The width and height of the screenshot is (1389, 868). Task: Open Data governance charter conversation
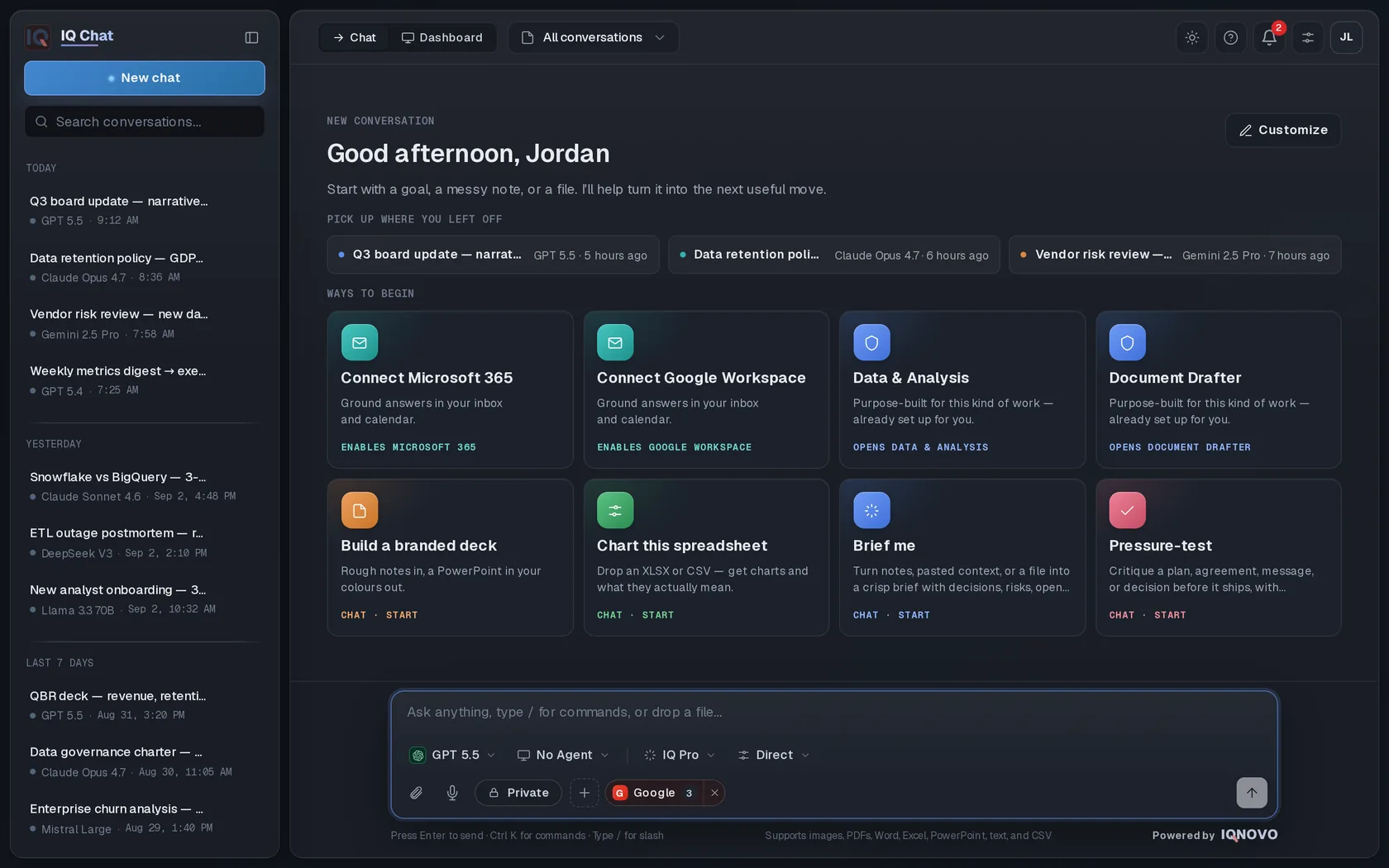pyautogui.click(x=145, y=761)
